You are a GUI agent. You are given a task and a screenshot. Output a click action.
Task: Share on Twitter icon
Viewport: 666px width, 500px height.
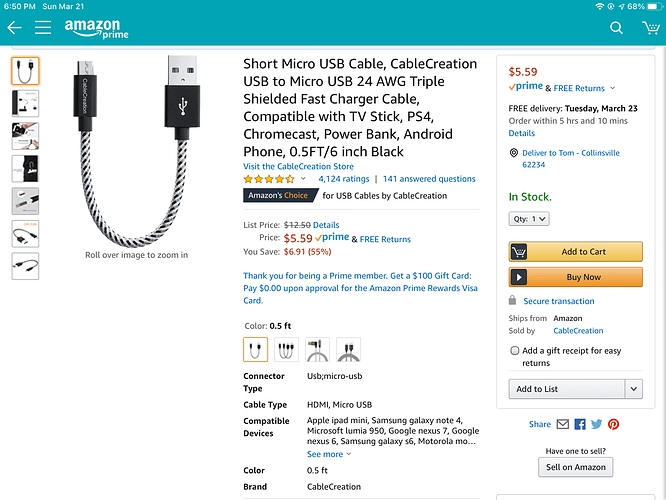[597, 424]
